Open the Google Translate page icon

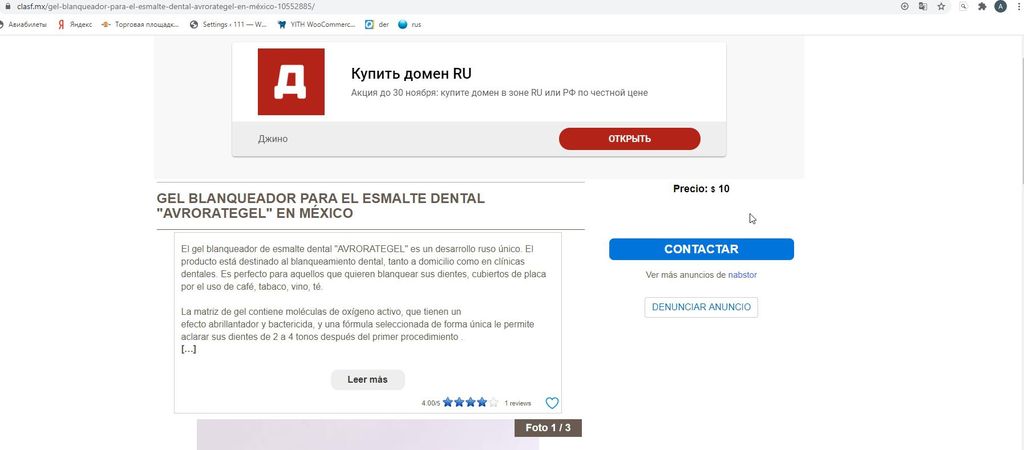point(923,7)
